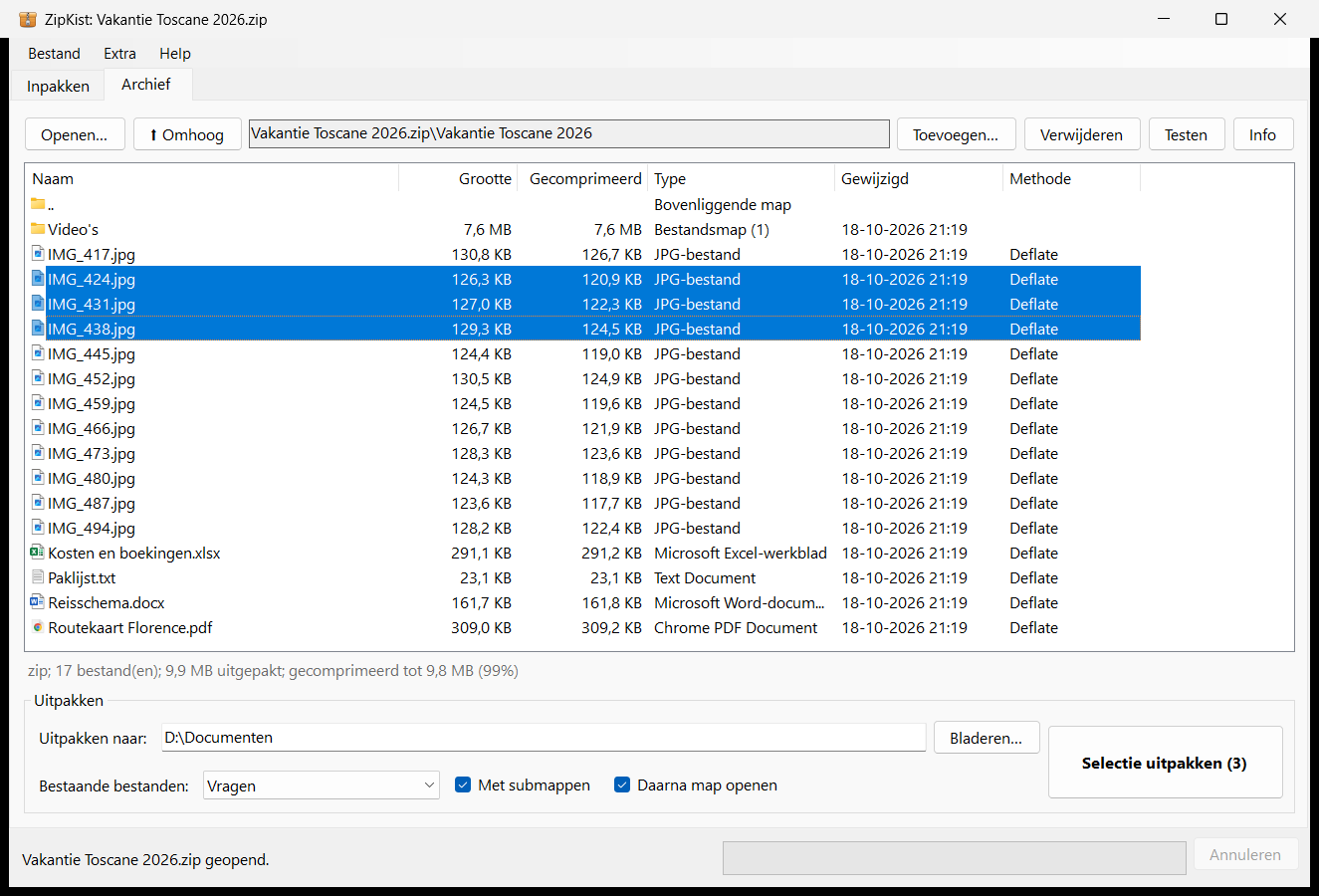The image size is (1319, 896).
Task: Sort by the Grootte column header
Action: [458, 178]
